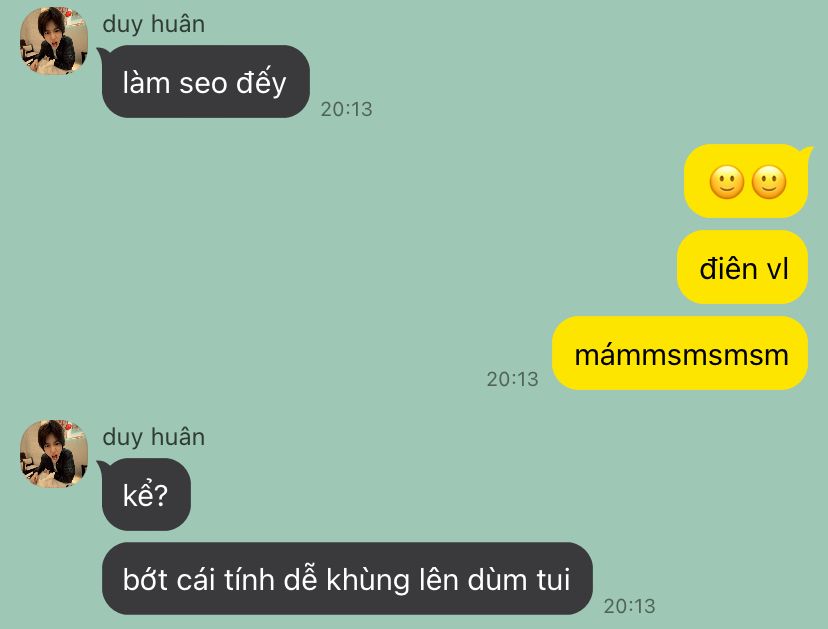Select the 'điên vl' message bubble
Viewport: 828px width, 629px height.
tap(742, 267)
